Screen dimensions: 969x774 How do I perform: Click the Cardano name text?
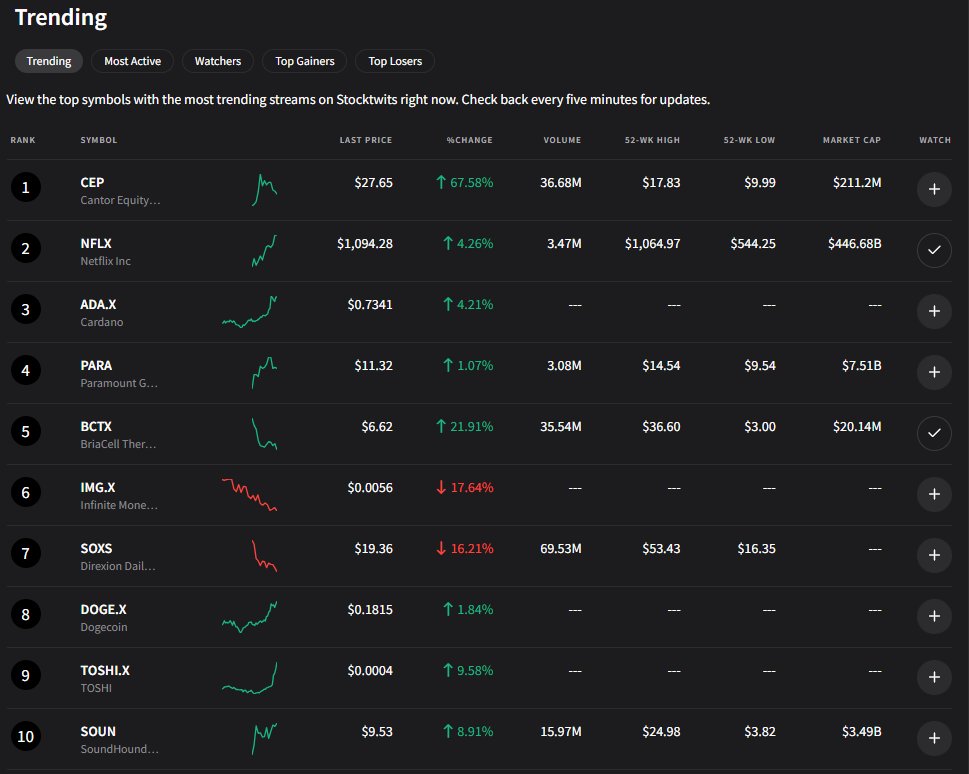coord(102,322)
